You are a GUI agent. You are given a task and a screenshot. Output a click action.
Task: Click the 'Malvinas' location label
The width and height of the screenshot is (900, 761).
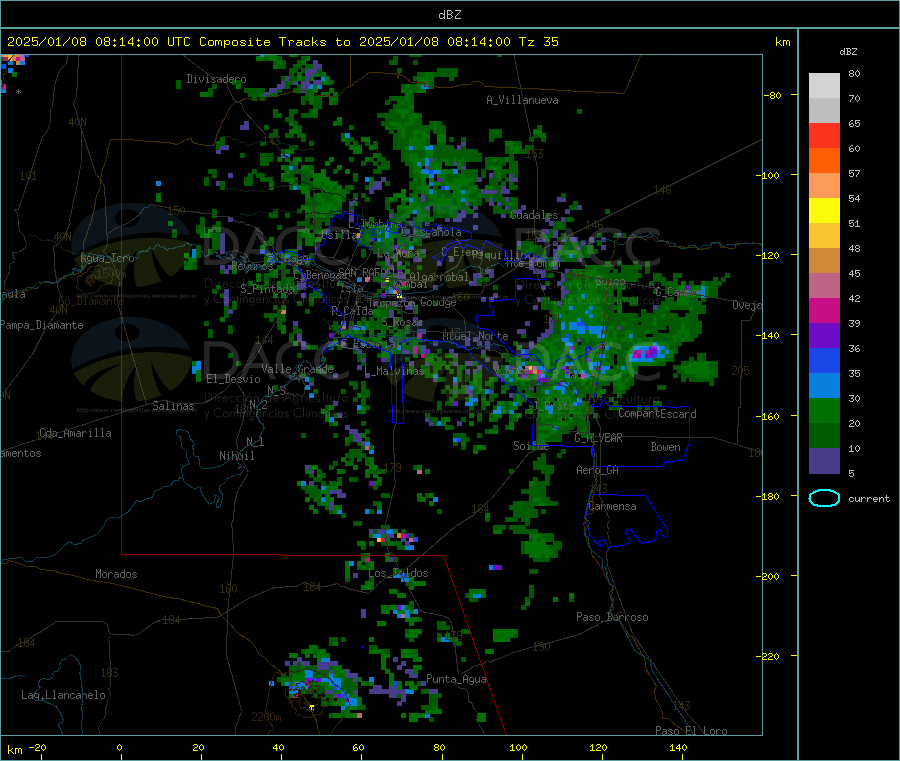(400, 371)
